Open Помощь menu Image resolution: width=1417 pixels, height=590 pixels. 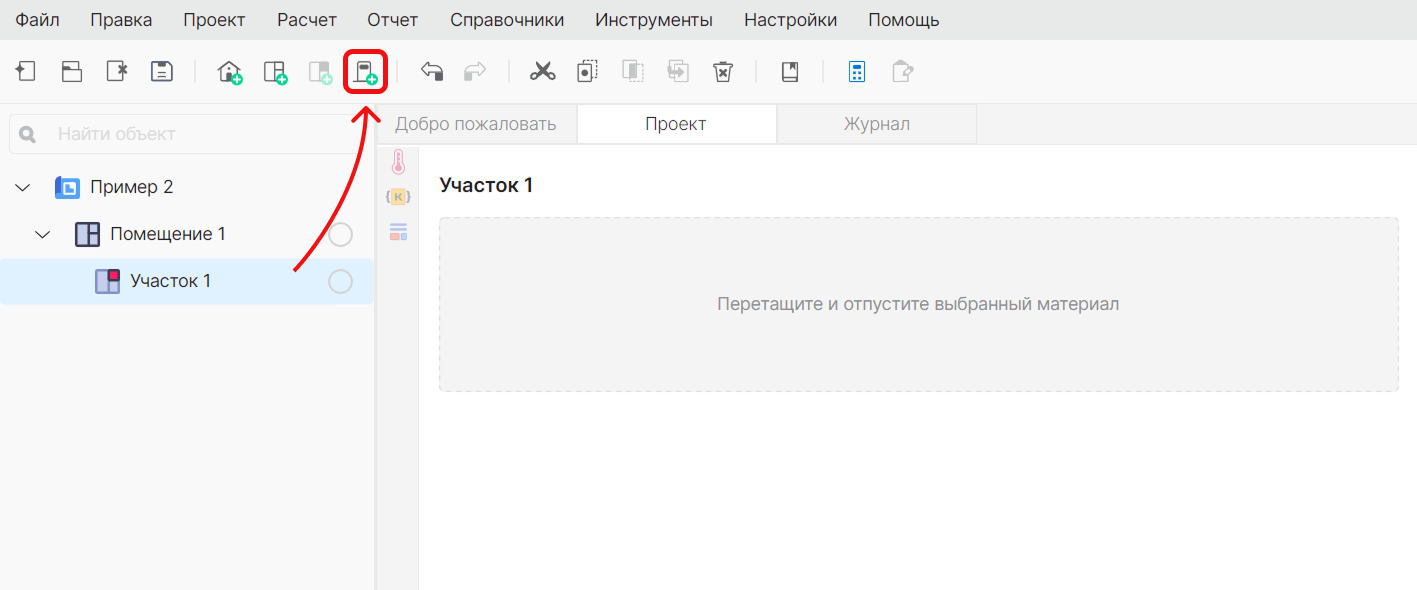904,20
